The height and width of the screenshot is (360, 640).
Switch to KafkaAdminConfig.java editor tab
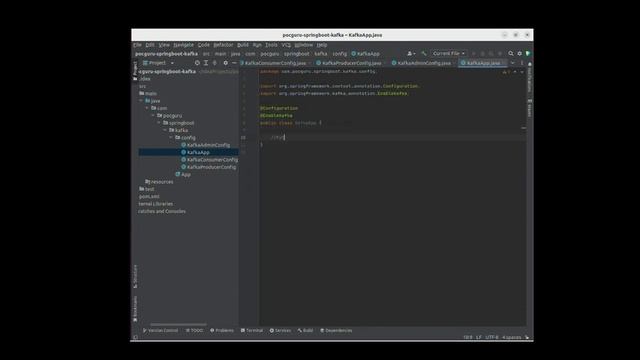pyautogui.click(x=423, y=63)
